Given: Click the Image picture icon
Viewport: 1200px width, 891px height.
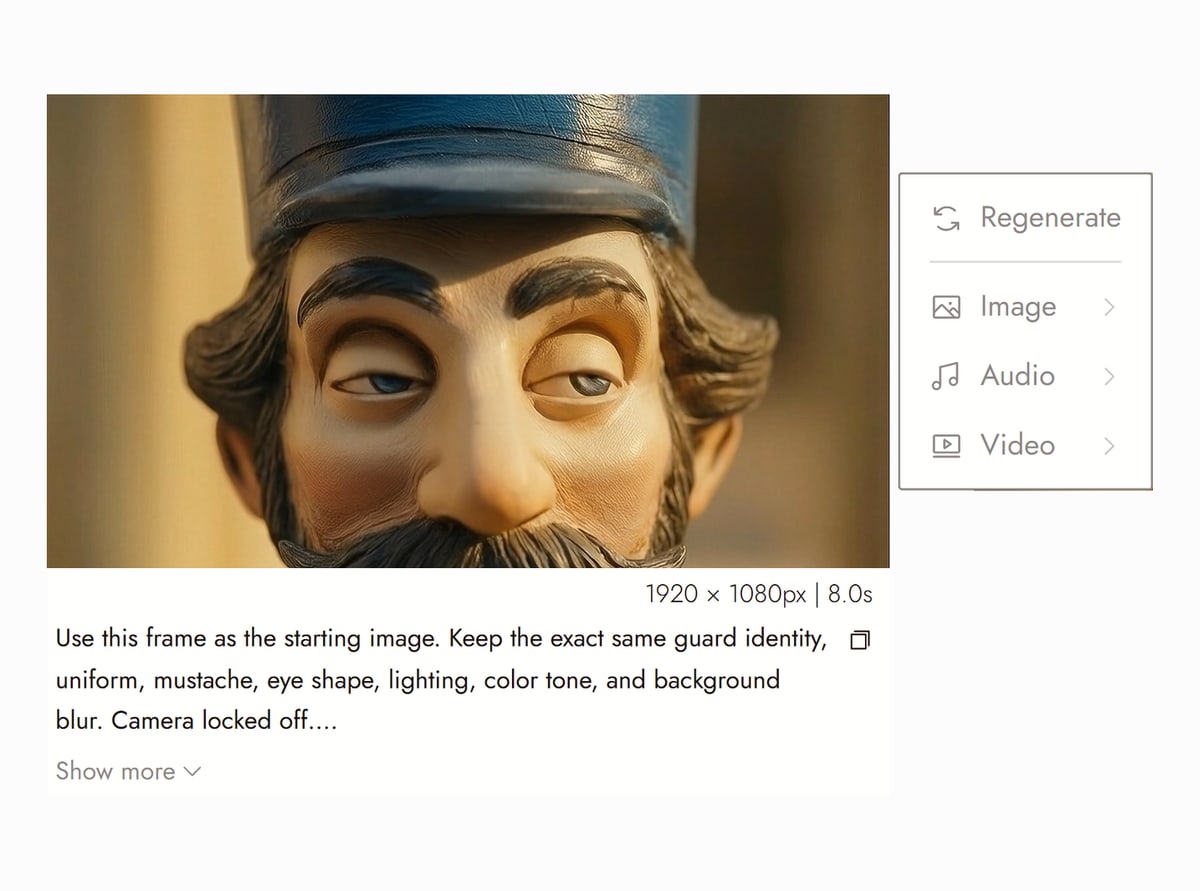Looking at the screenshot, I should (x=946, y=307).
